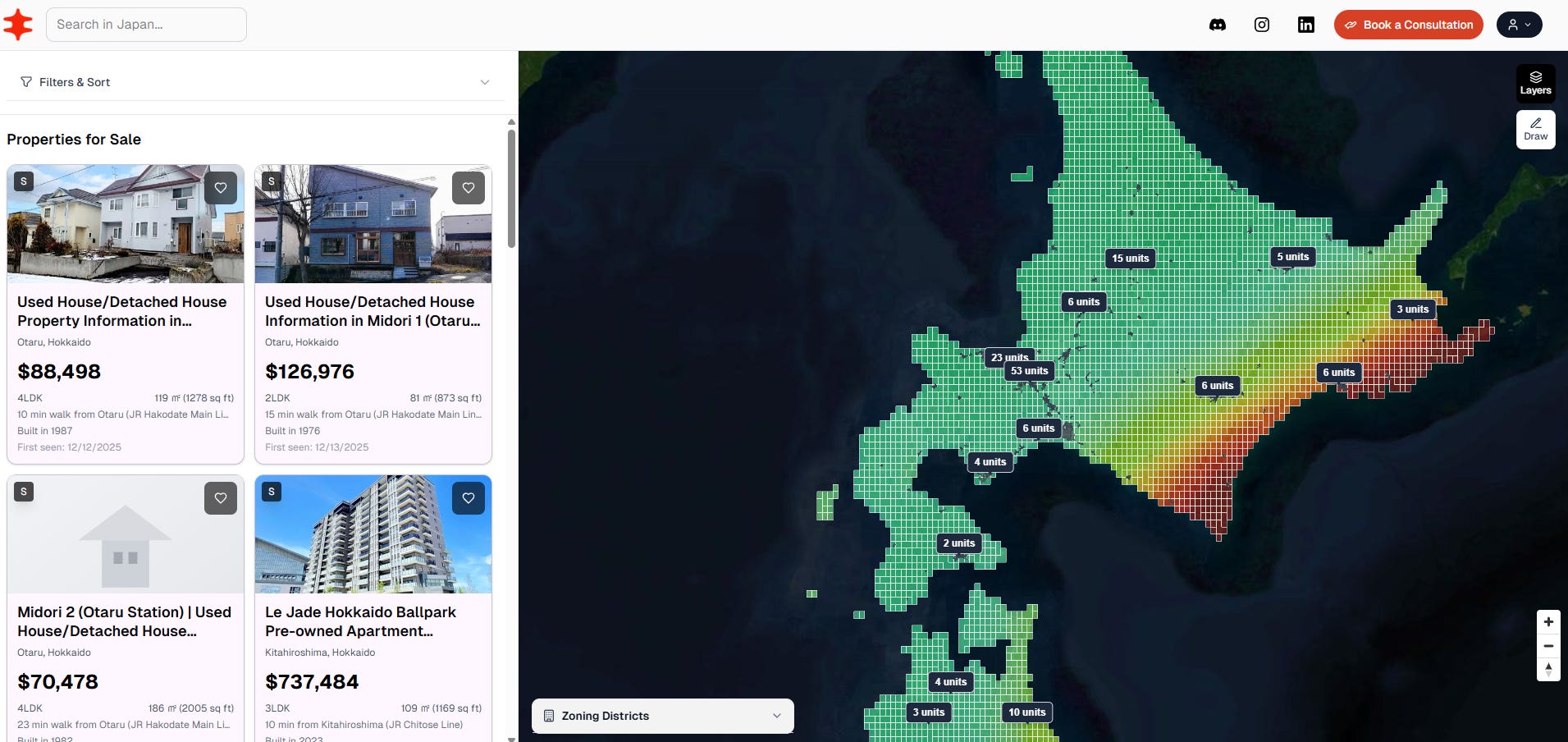Viewport: 1568px width, 742px height.
Task: Zoom in on the map
Action: tap(1548, 621)
